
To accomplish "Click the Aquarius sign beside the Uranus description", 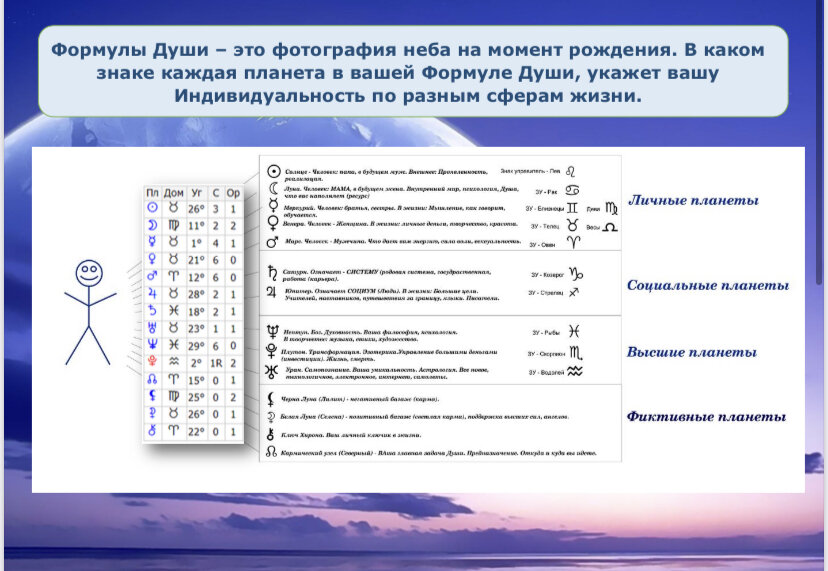I will point(575,371).
